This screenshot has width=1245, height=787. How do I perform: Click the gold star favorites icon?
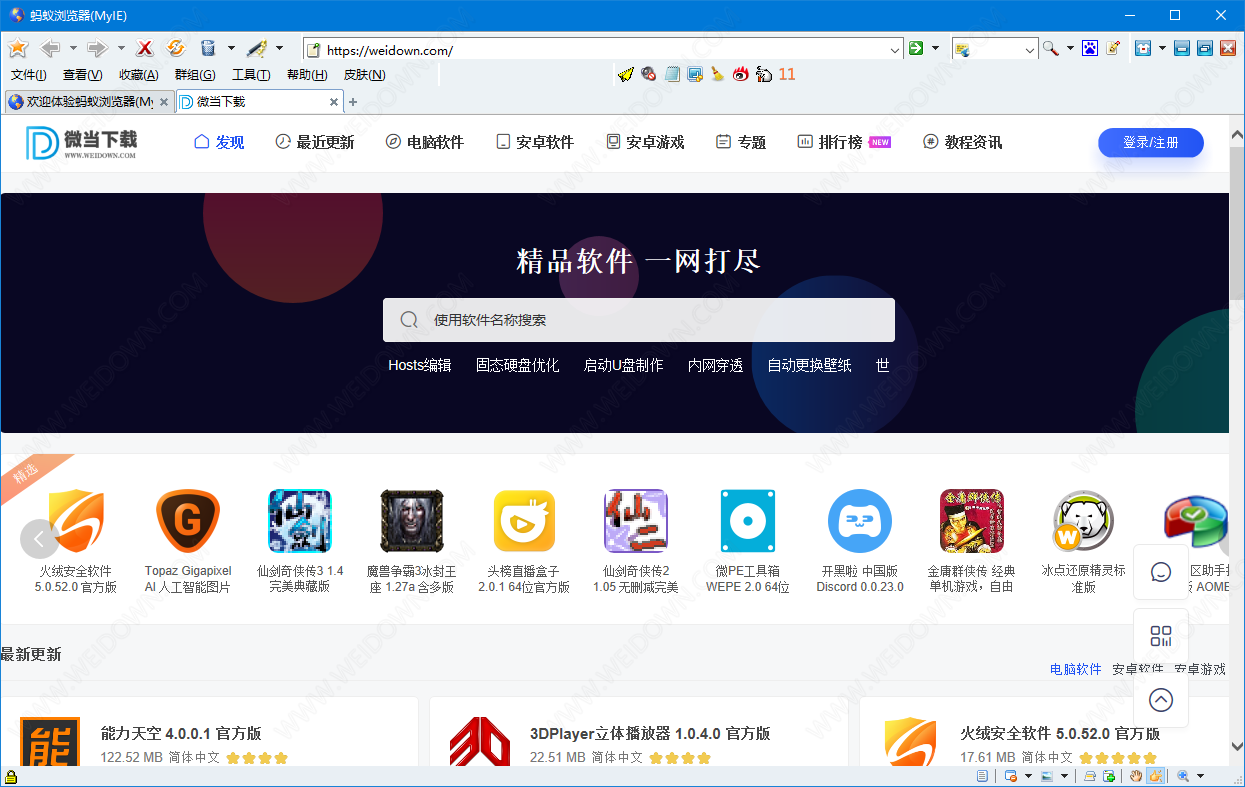point(18,48)
